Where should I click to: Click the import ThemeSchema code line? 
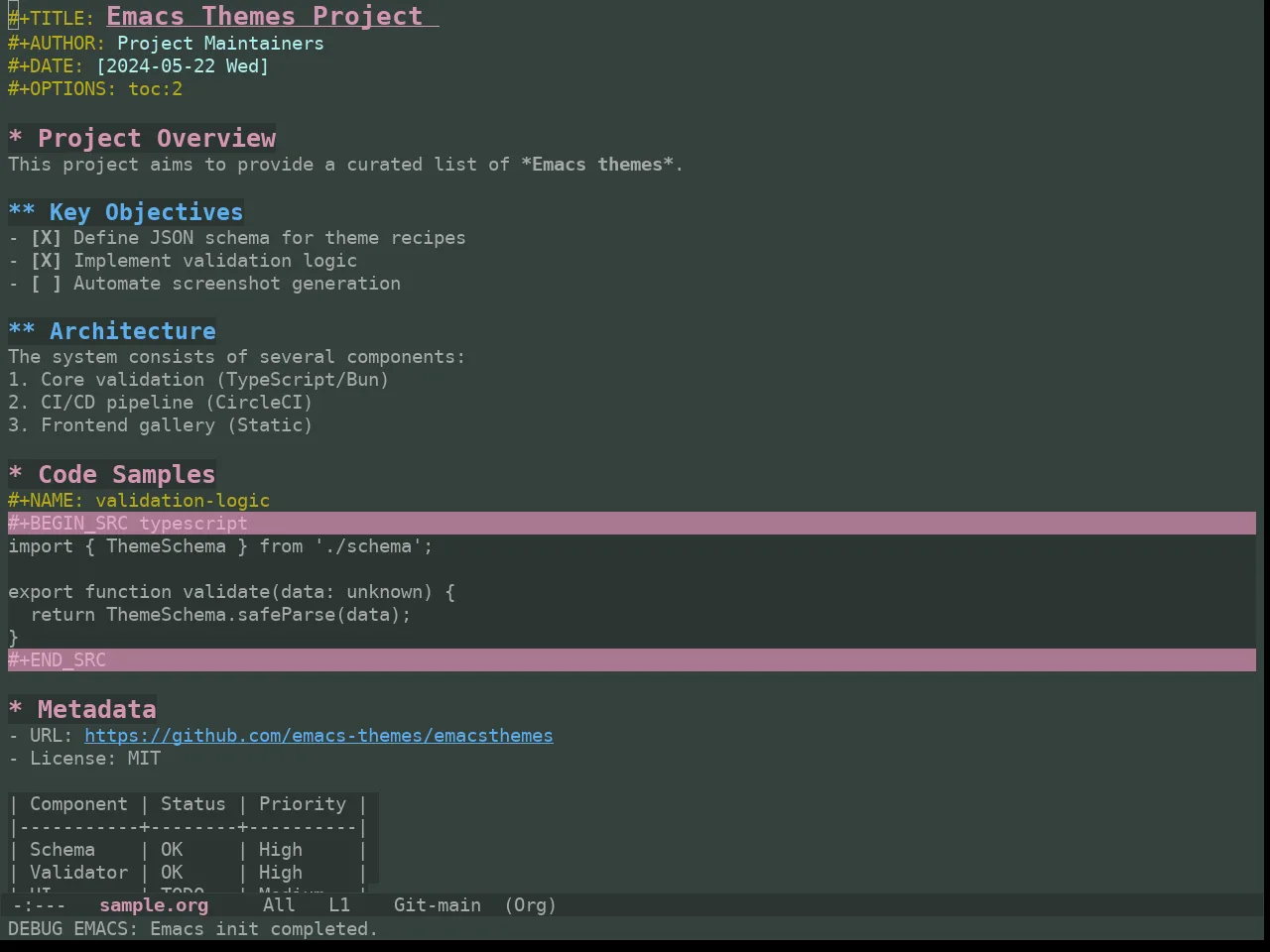point(220,546)
